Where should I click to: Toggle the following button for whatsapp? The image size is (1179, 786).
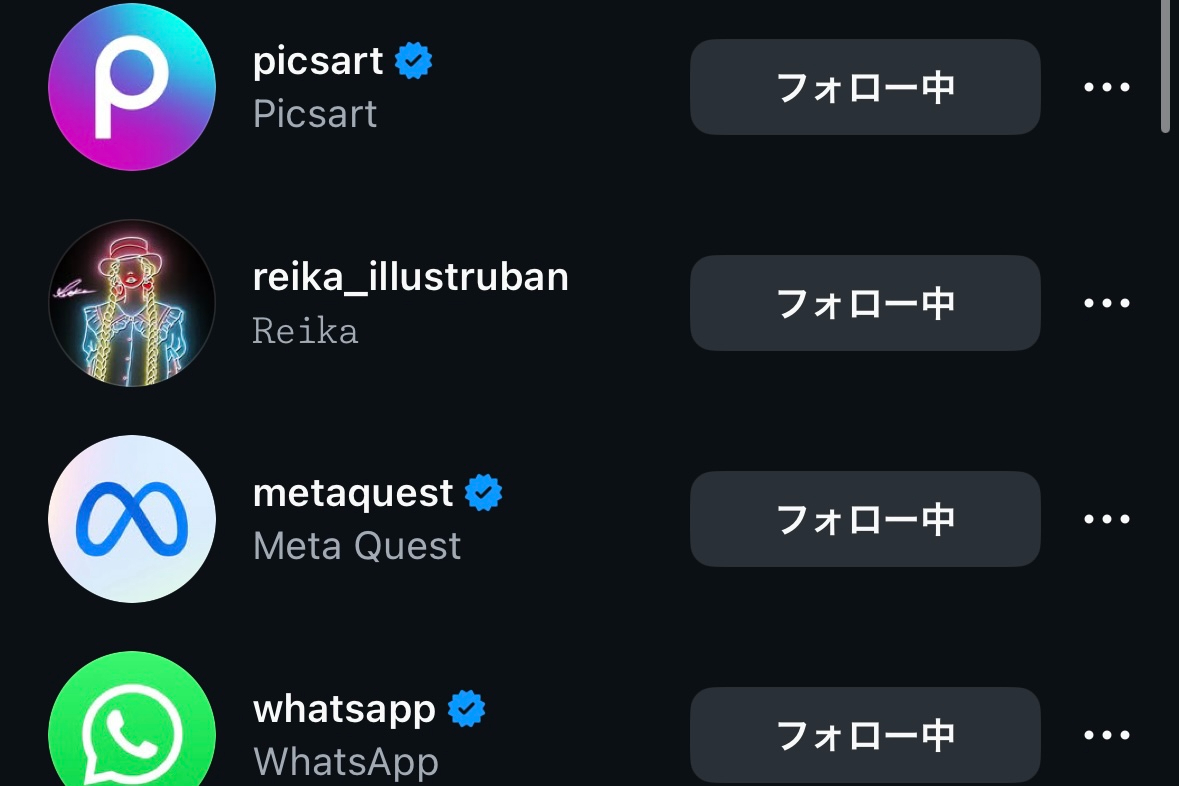[865, 735]
